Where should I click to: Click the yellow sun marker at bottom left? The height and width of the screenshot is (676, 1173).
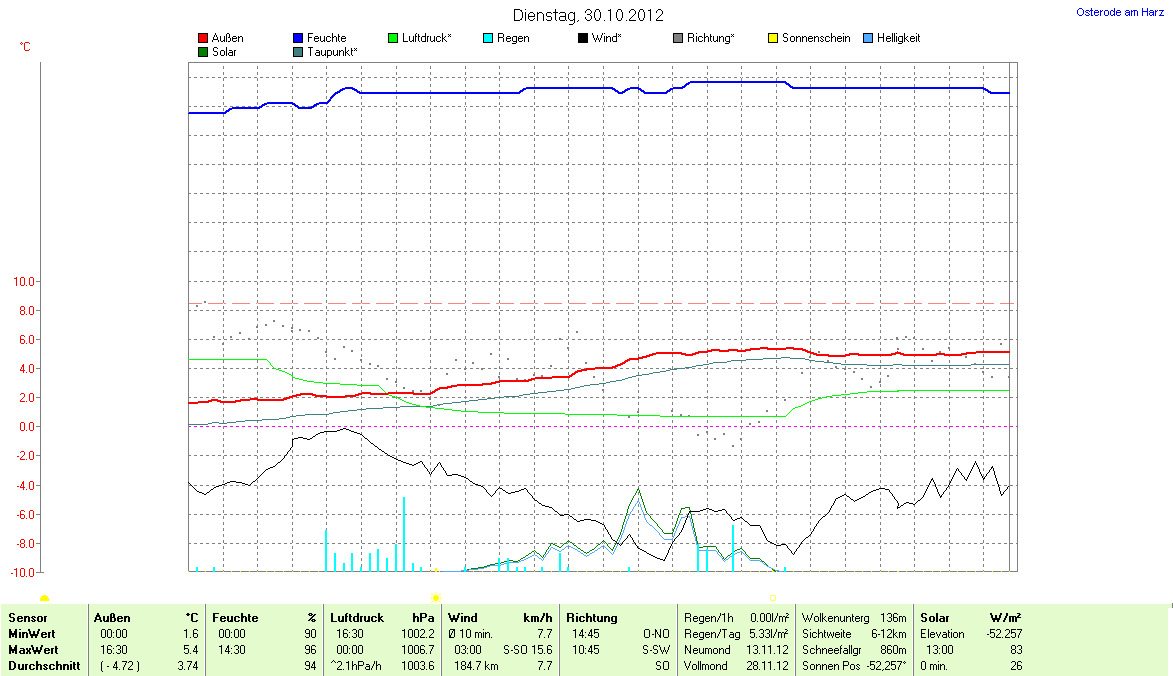tap(44, 598)
